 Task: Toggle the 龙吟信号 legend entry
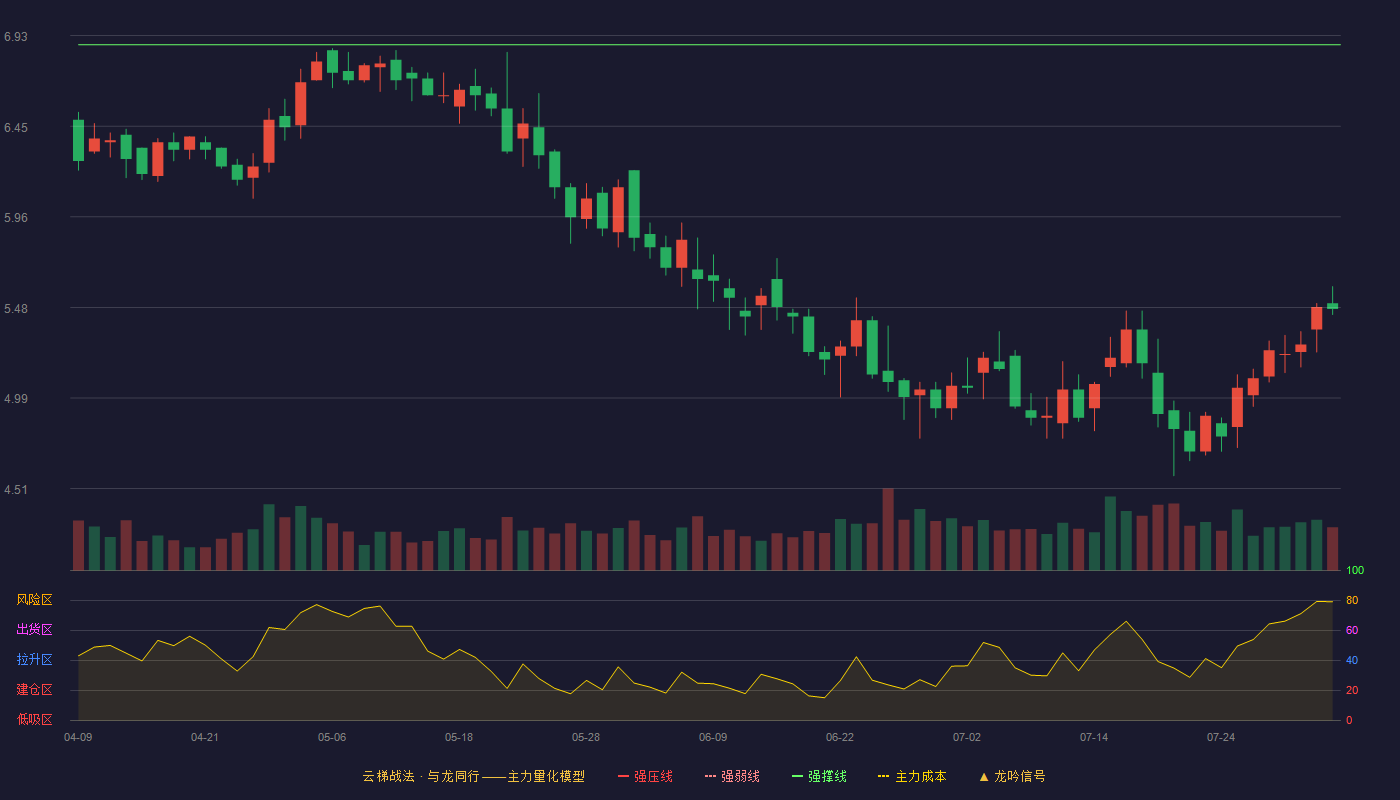point(1012,776)
